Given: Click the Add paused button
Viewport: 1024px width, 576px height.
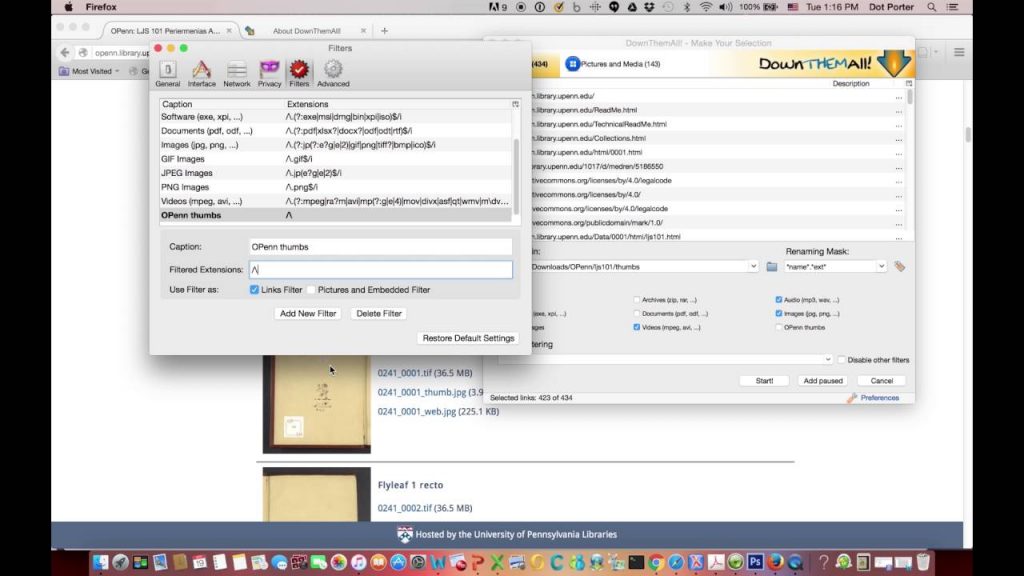Looking at the screenshot, I should pyautogui.click(x=823, y=381).
